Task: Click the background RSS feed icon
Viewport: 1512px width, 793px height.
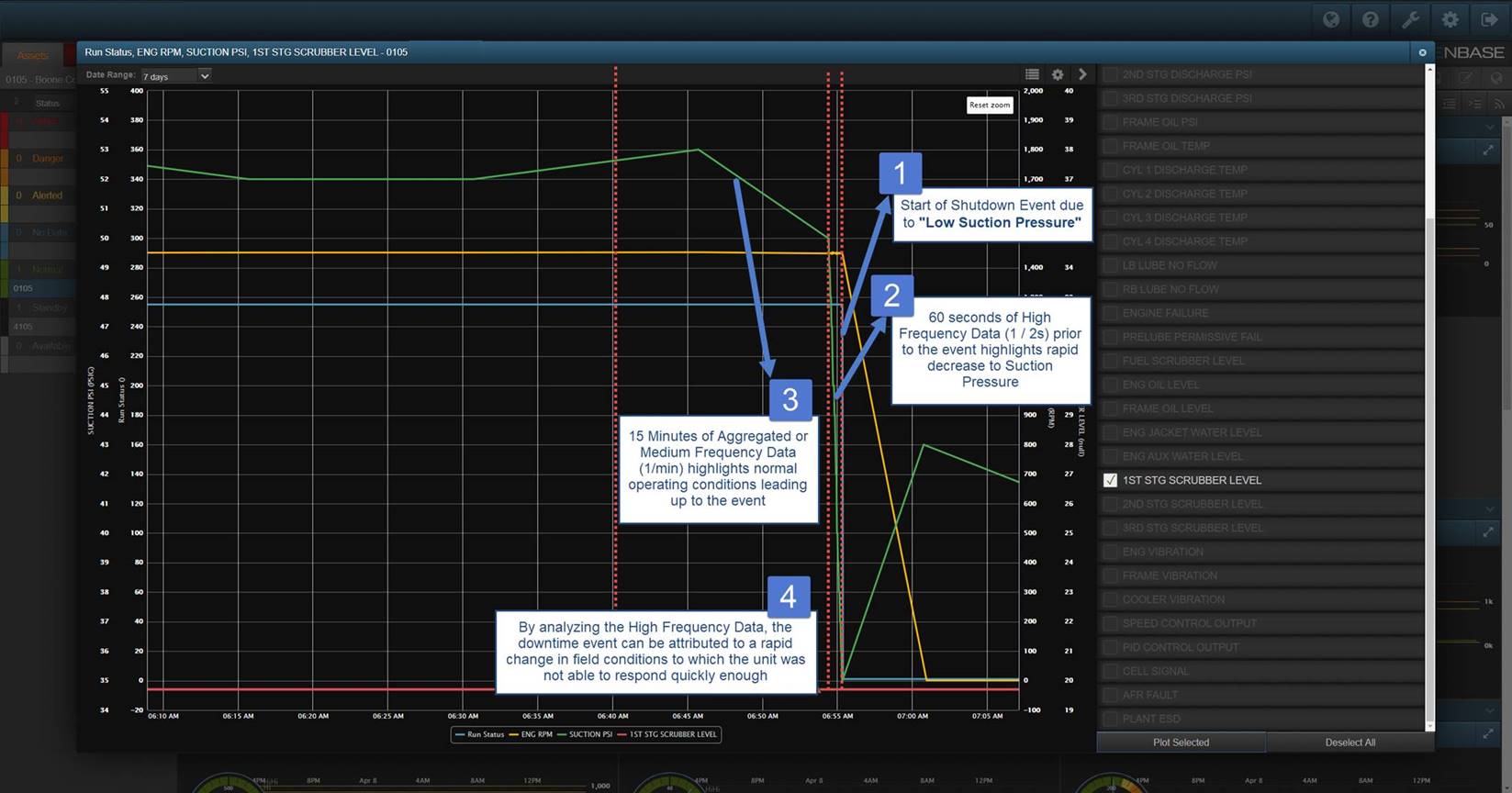Action: pyautogui.click(x=1500, y=104)
